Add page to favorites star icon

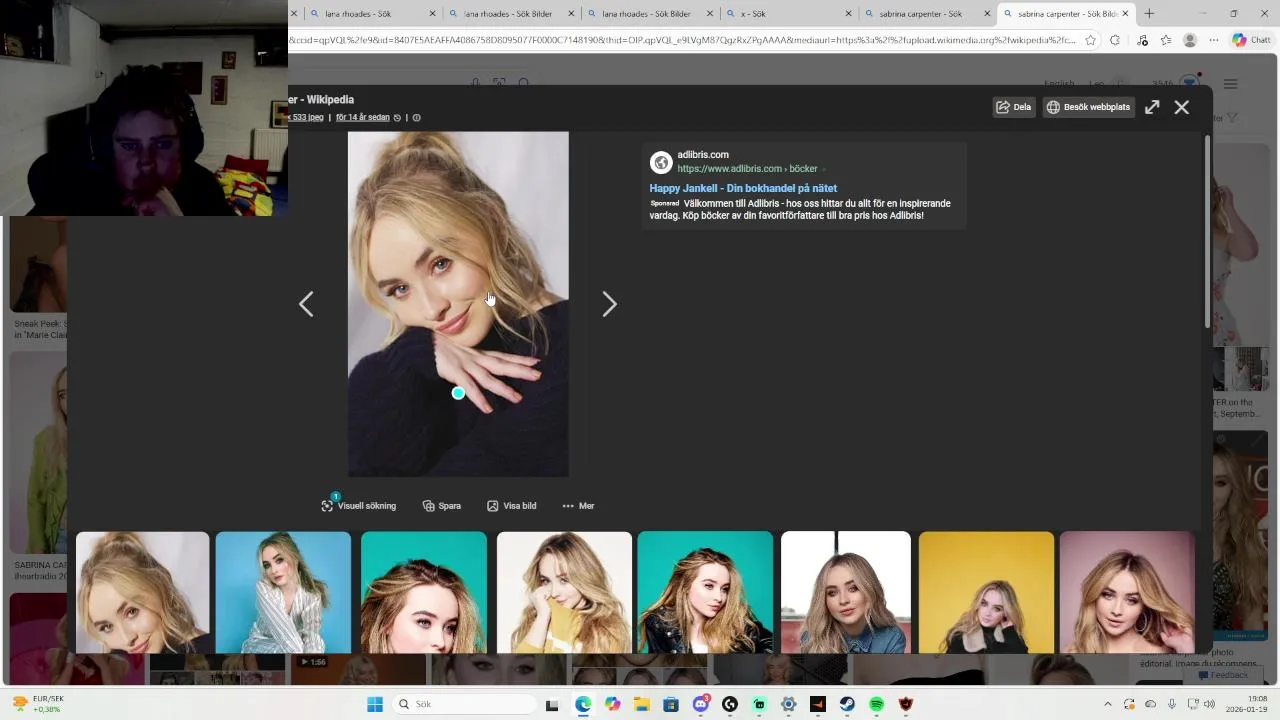(1090, 41)
